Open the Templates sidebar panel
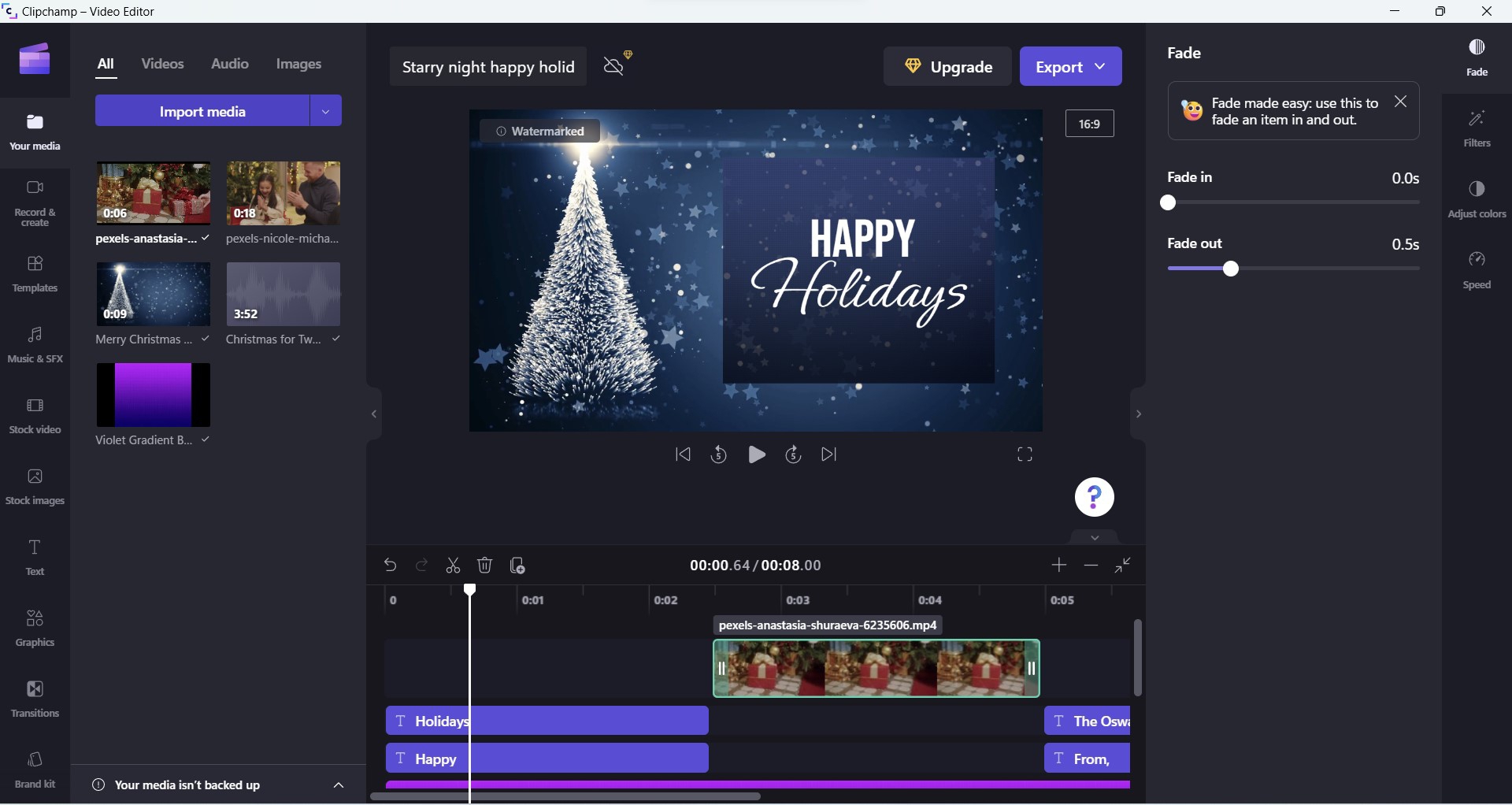Viewport: 1512px width, 805px height. click(x=35, y=273)
